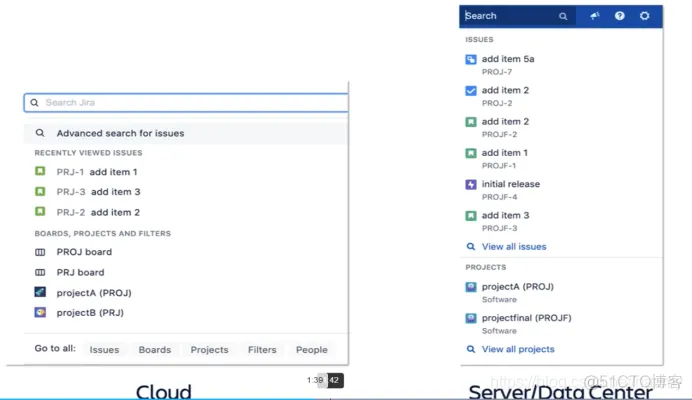Click View all projects link
Screen dimensions: 692x400
click(x=518, y=349)
